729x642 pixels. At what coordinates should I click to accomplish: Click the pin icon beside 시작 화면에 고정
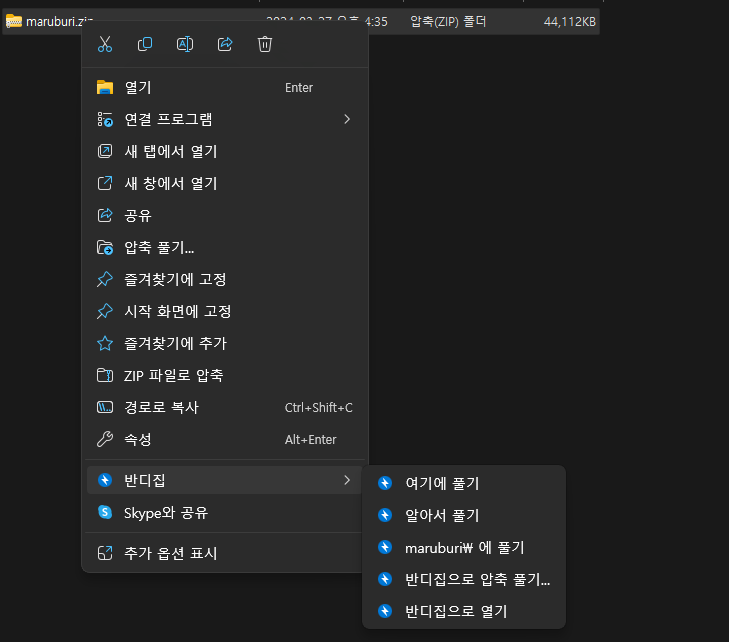pos(105,311)
